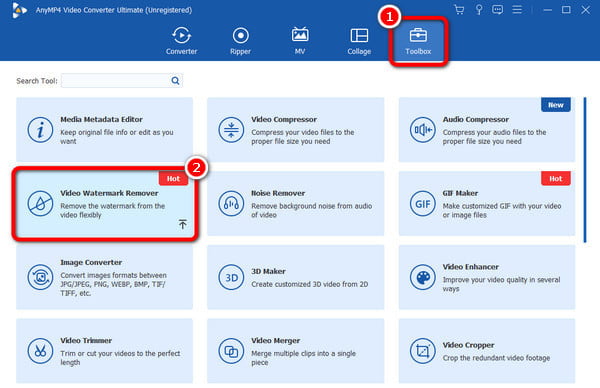This screenshot has width=600, height=388.
Task: Go to the Collage tab
Action: click(359, 41)
